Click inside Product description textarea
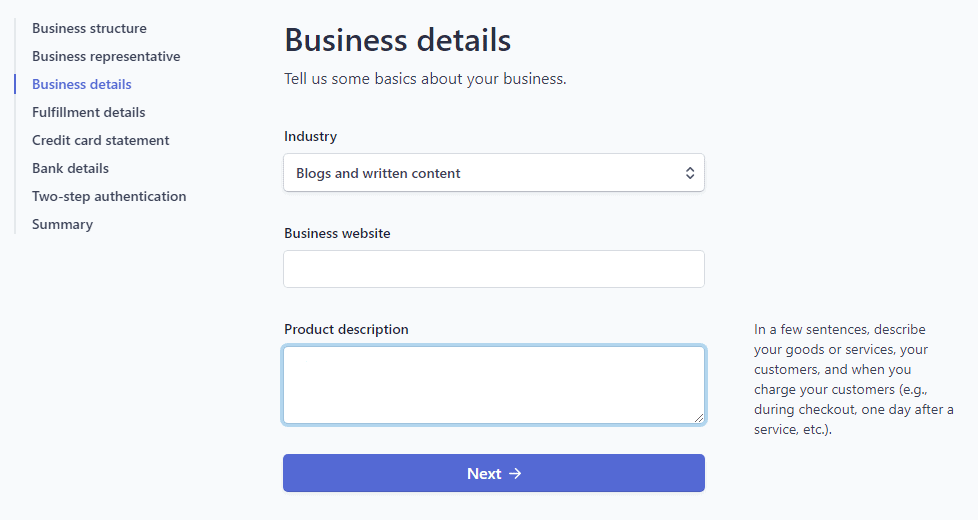Viewport: 978px width, 520px height. (x=494, y=385)
